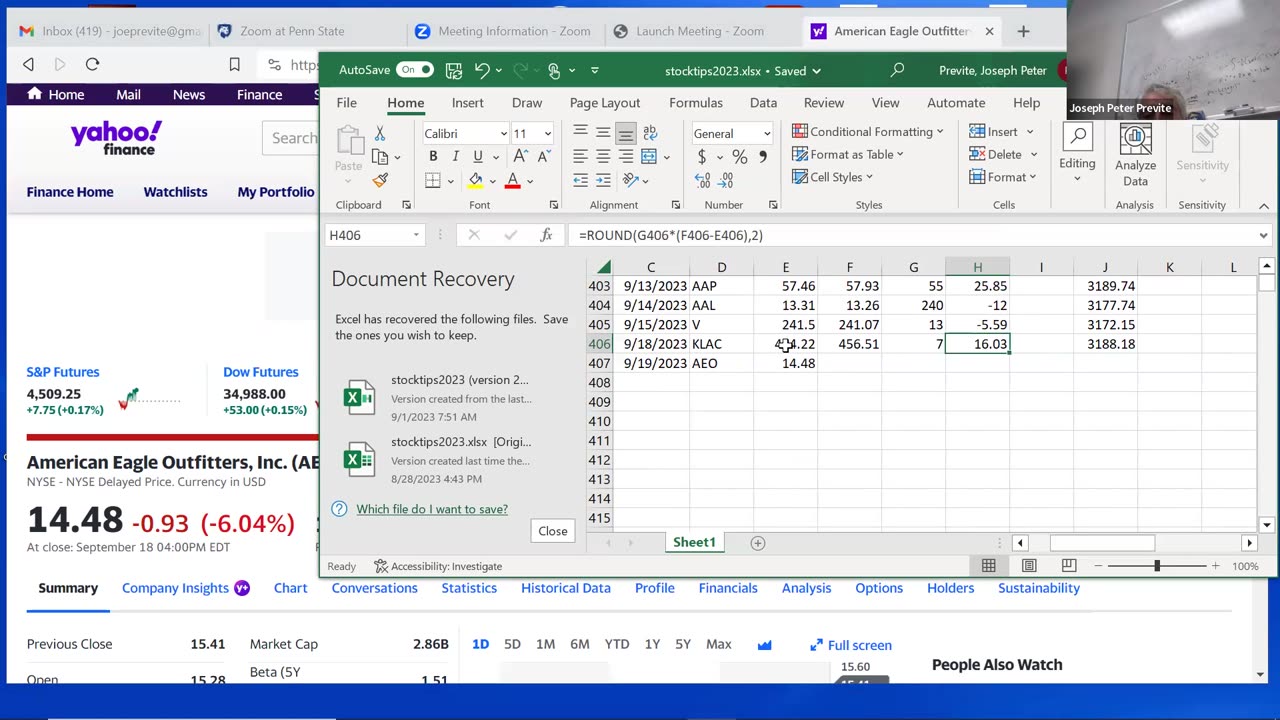Reload the browser page
The height and width of the screenshot is (720, 1280).
92,64
